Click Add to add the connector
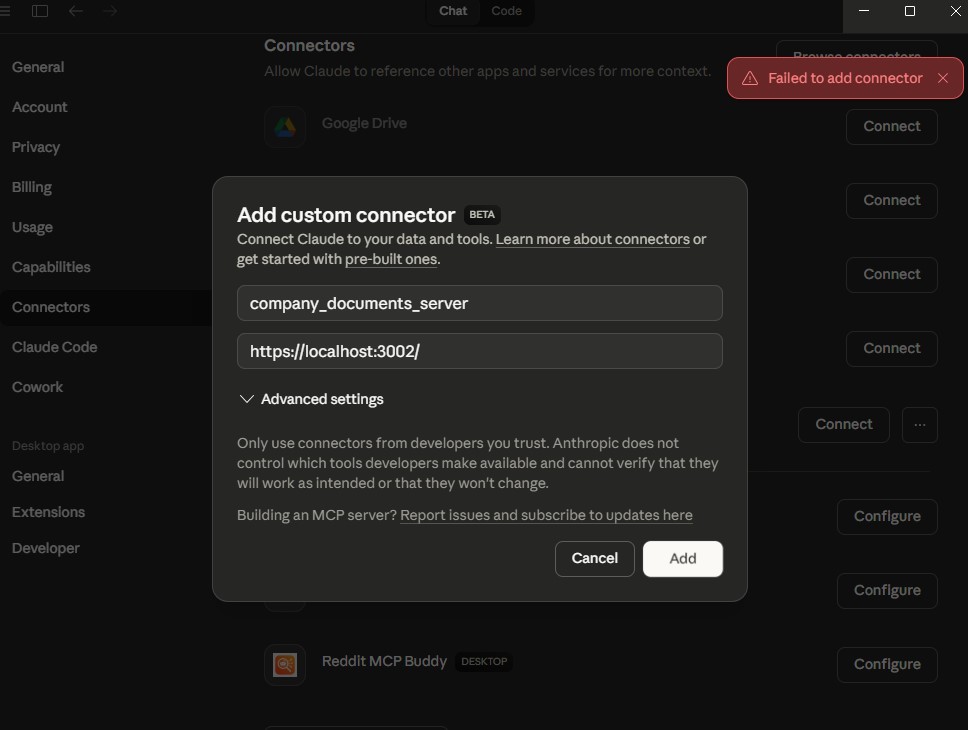This screenshot has width=968, height=730. click(683, 559)
